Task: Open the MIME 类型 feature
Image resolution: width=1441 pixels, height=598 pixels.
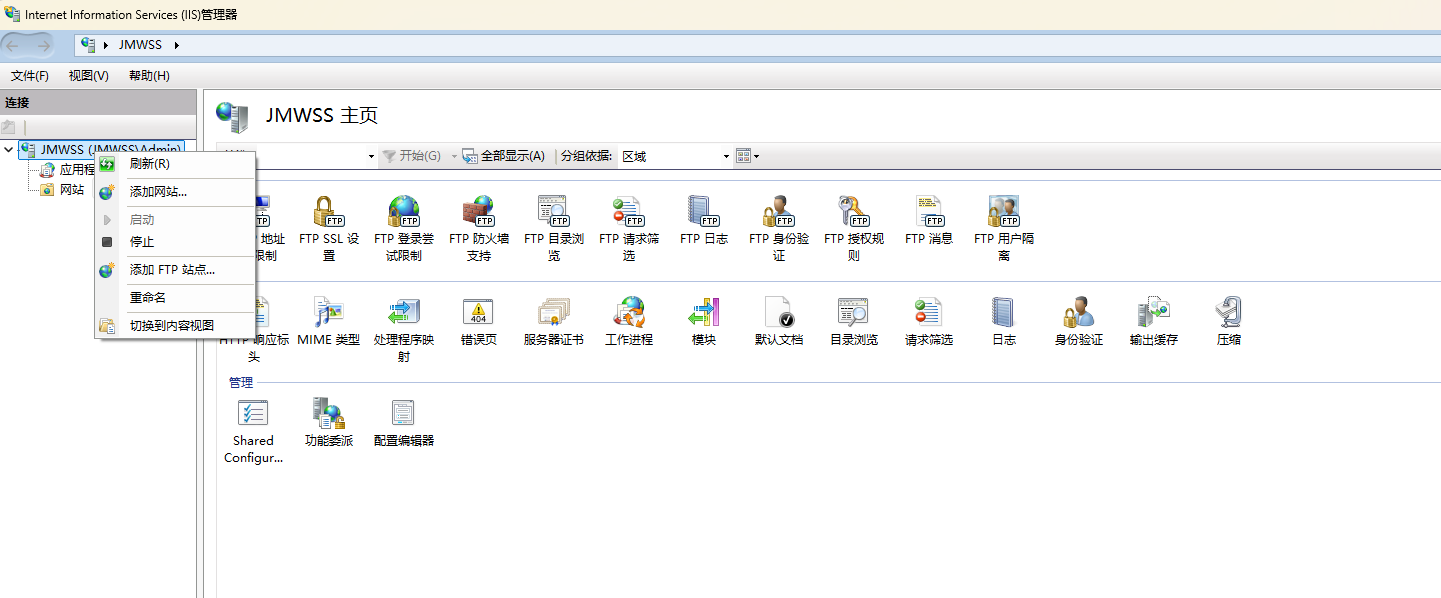Action: point(328,314)
